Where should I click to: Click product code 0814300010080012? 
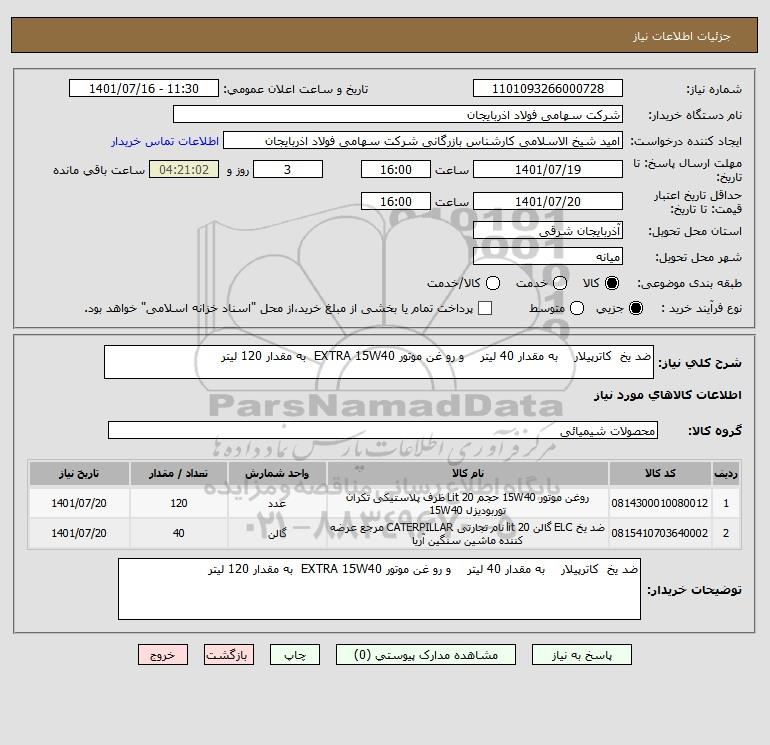pos(660,503)
